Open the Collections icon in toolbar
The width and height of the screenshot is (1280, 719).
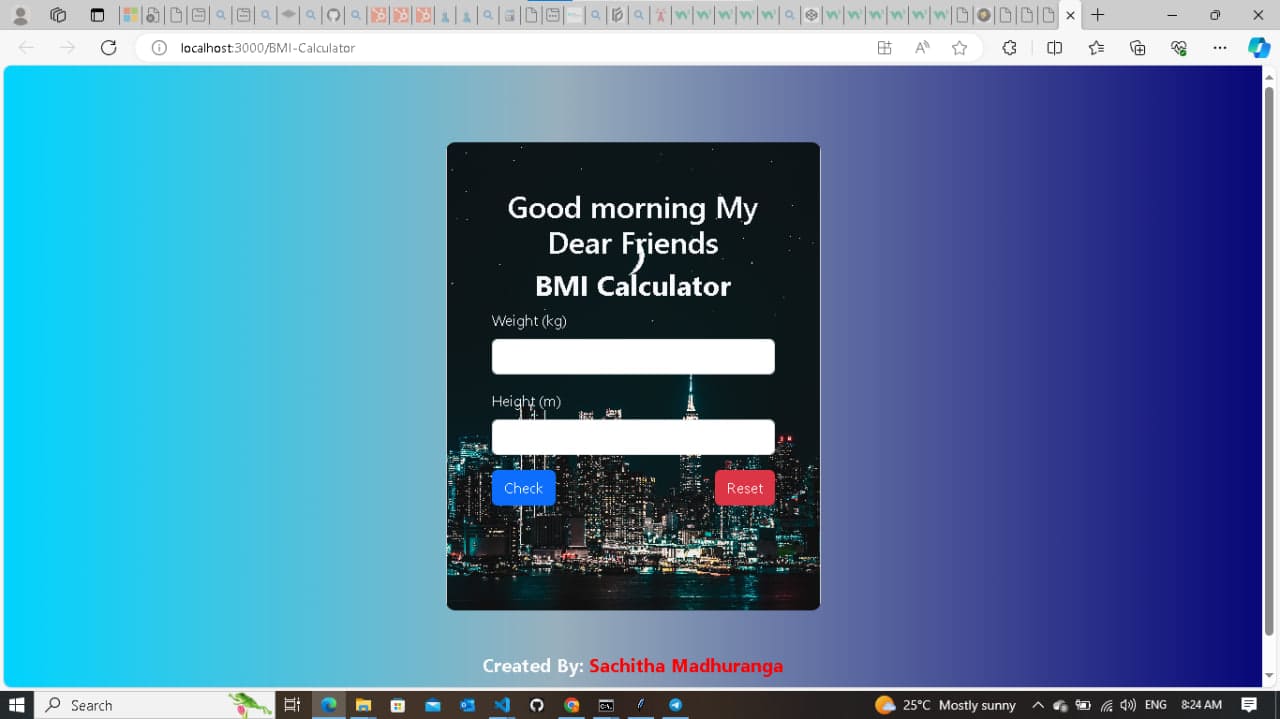(1137, 48)
